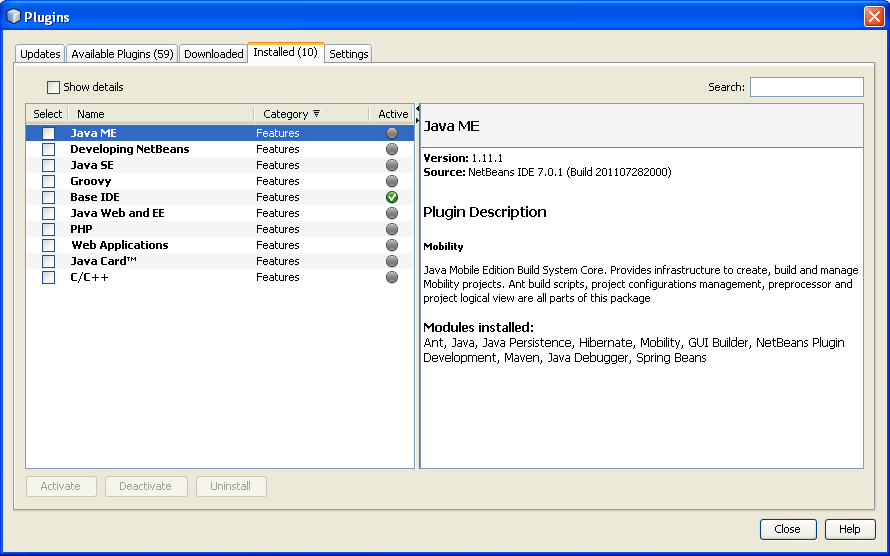Click the gray status icon for PHP
Screen dimensions: 890x556
tap(392, 229)
